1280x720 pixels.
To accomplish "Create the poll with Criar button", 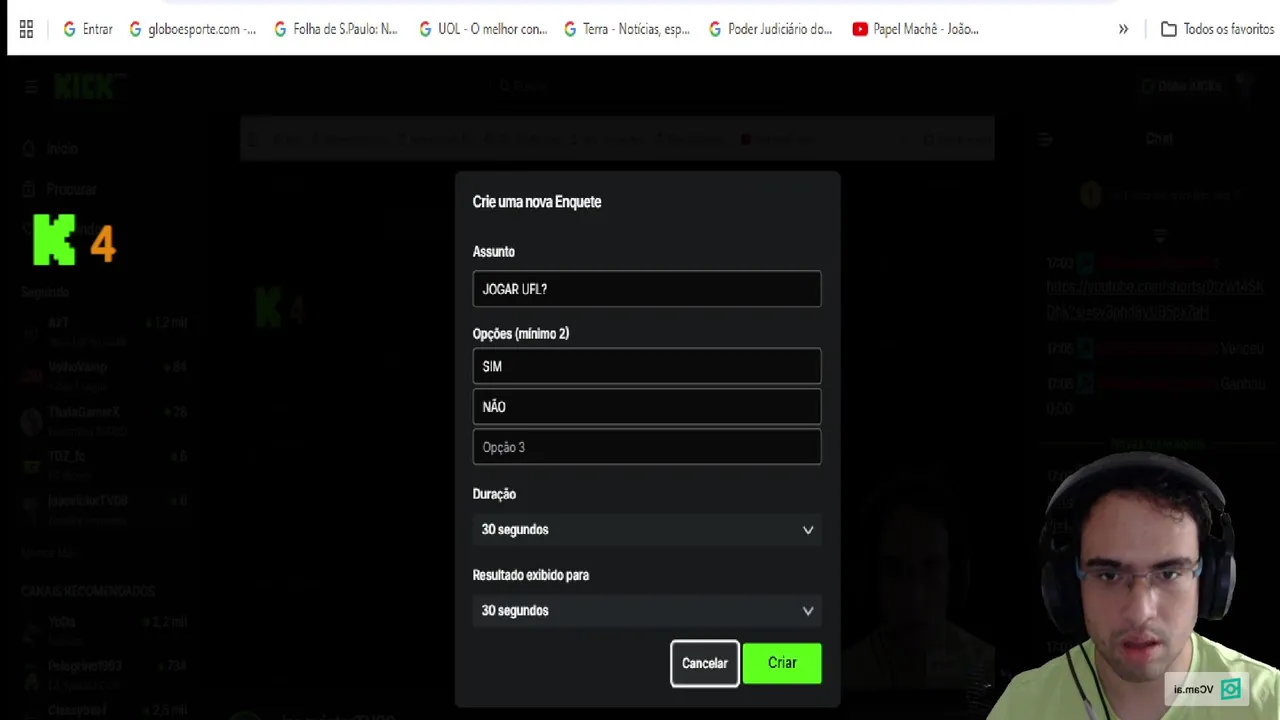I will (782, 663).
